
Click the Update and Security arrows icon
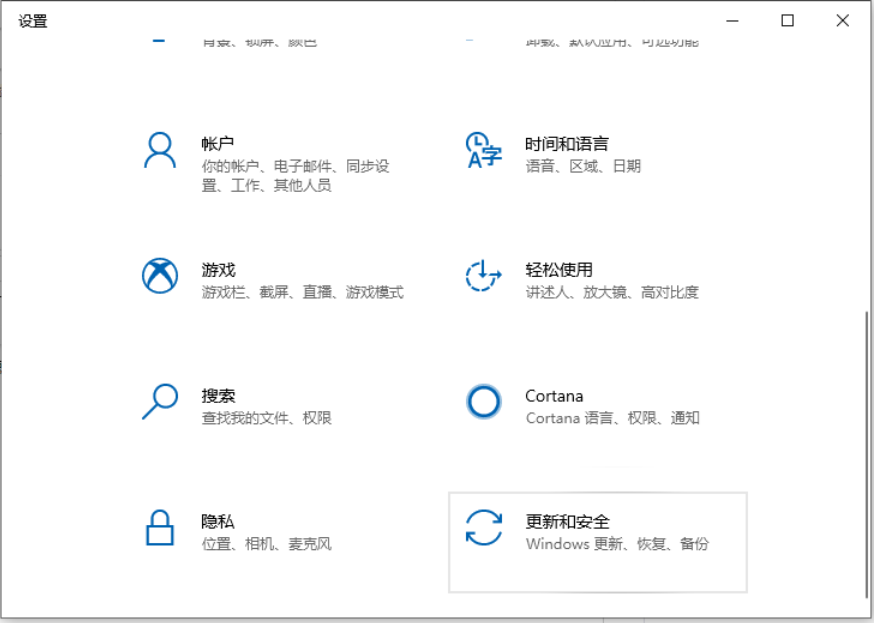[x=484, y=527]
